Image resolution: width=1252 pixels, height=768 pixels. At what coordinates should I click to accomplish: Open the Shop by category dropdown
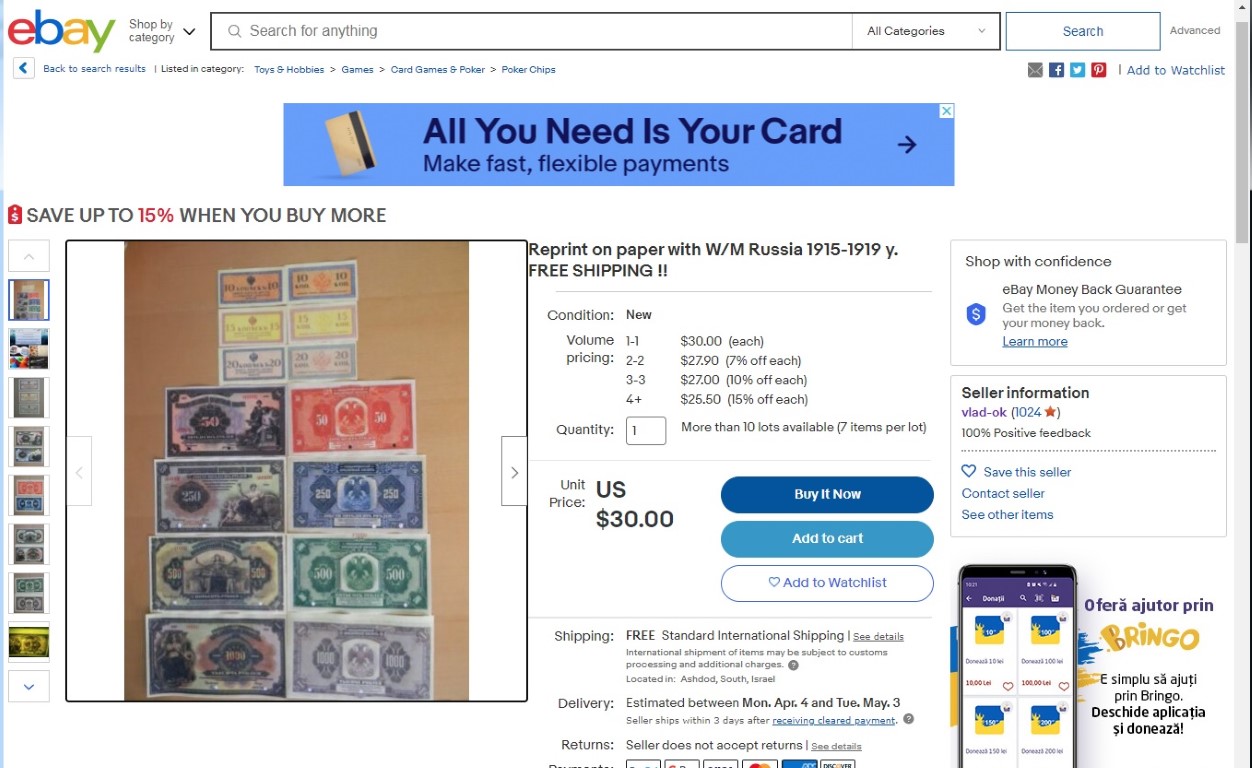[x=162, y=31]
